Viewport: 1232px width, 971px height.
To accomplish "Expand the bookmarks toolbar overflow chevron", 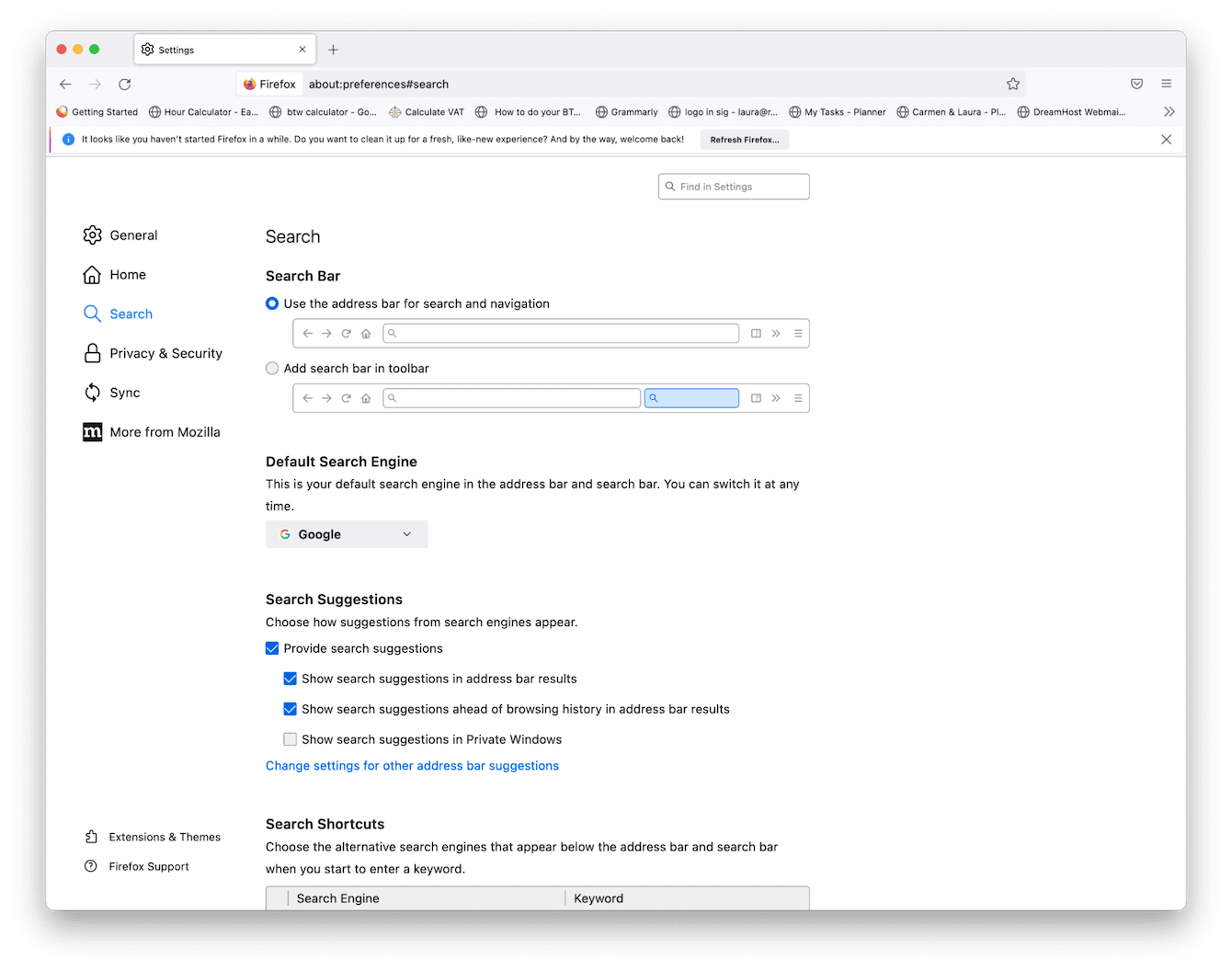I will pyautogui.click(x=1169, y=111).
